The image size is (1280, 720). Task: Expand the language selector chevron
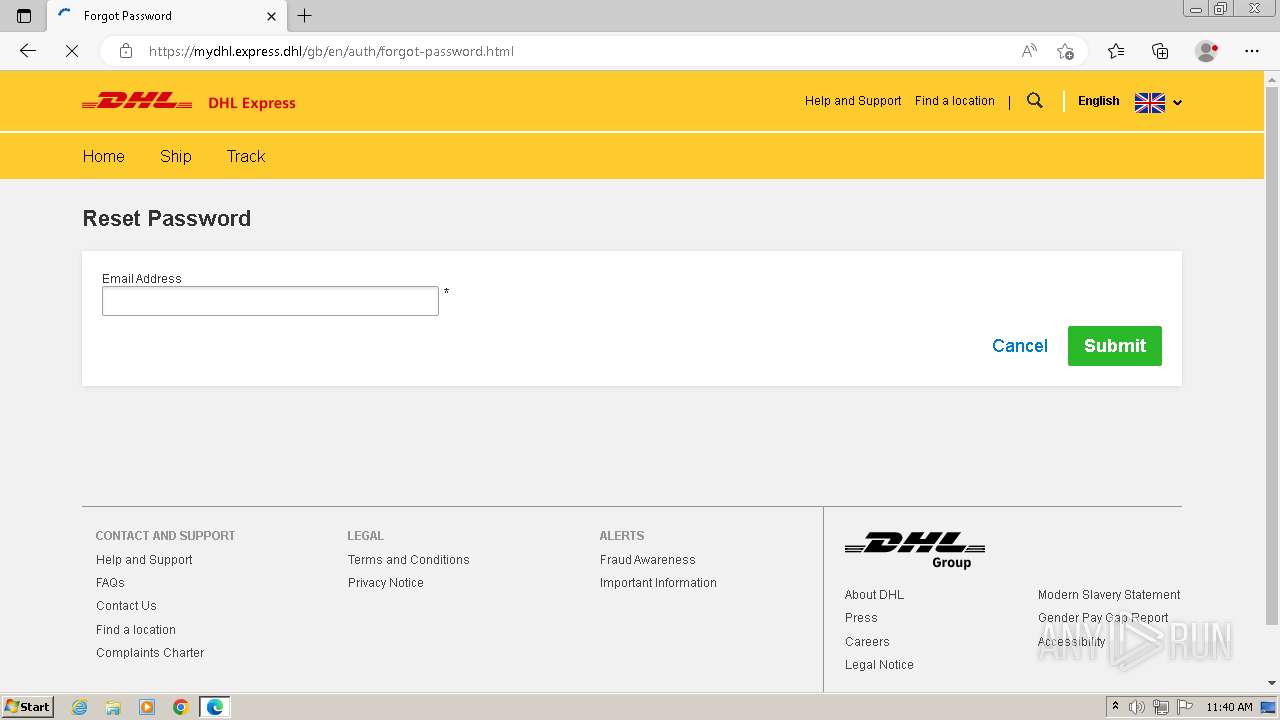1177,102
